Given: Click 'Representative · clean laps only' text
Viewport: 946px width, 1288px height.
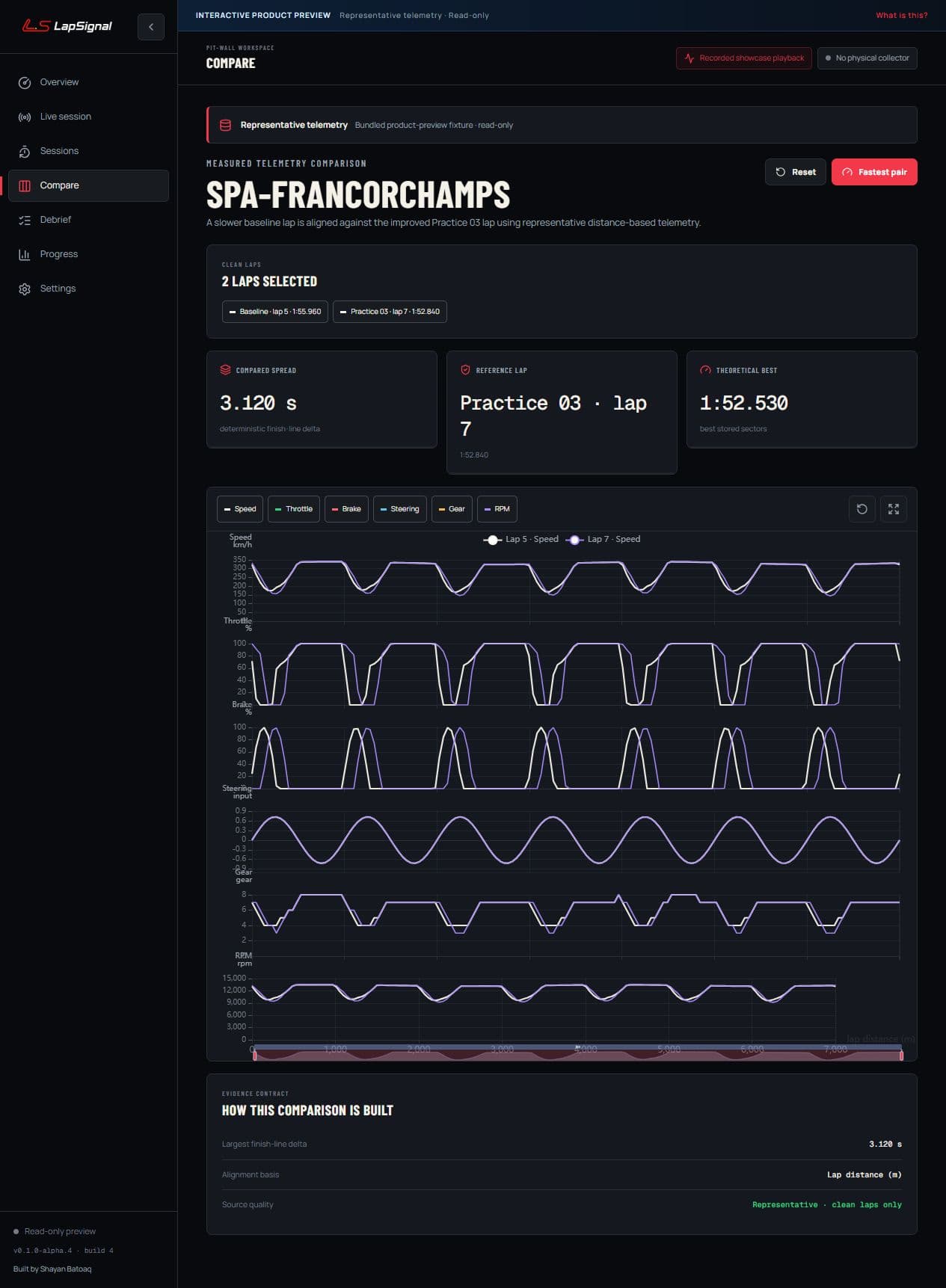Looking at the screenshot, I should pyautogui.click(x=826, y=1205).
